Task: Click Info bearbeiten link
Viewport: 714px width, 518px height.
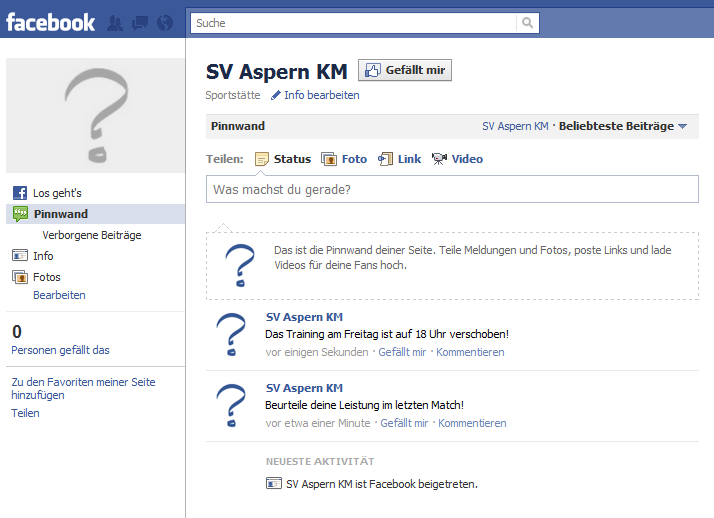Action: point(321,95)
